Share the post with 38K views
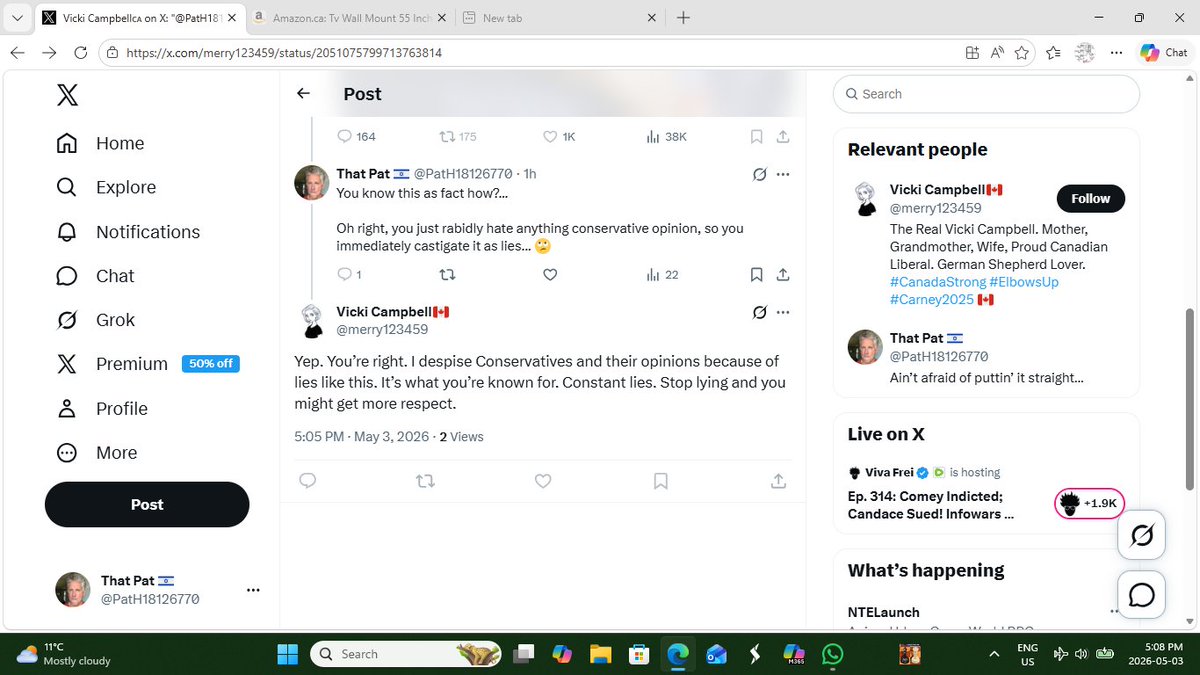 tap(783, 136)
